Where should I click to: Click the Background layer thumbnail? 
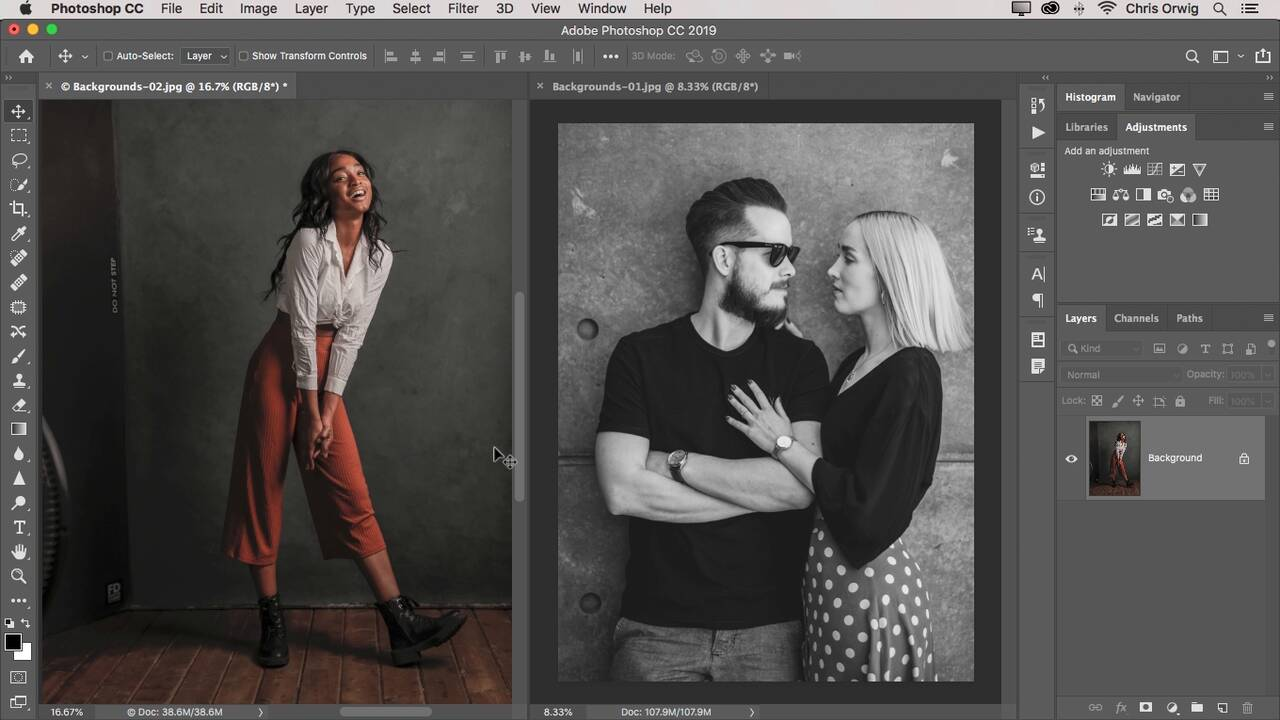[x=1114, y=459]
